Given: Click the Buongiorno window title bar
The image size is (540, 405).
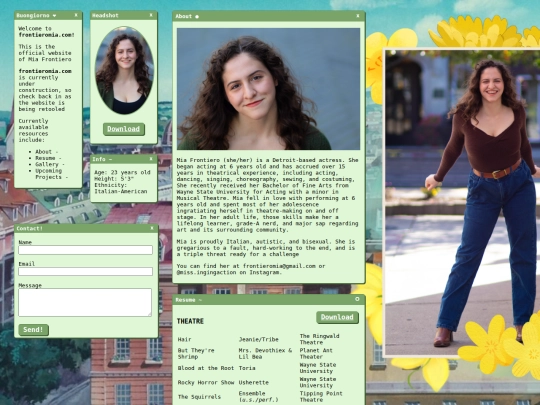Looking at the screenshot, I should [x=48, y=15].
